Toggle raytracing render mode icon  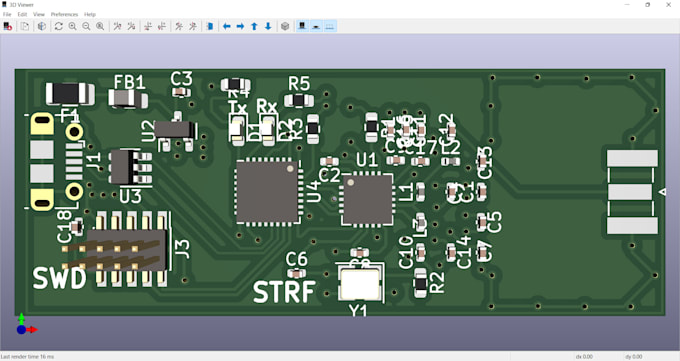point(42,26)
